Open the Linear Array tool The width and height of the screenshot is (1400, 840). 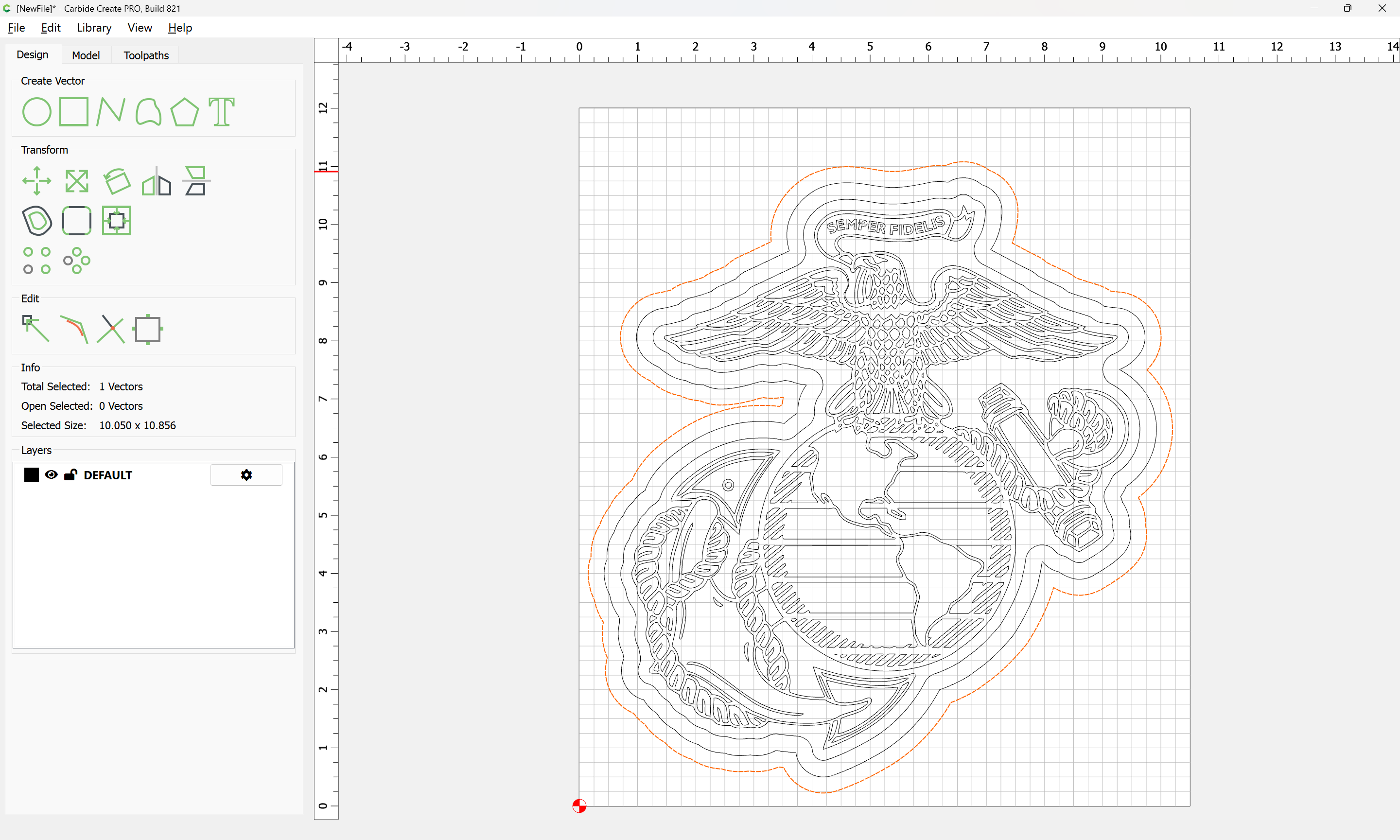click(37, 261)
